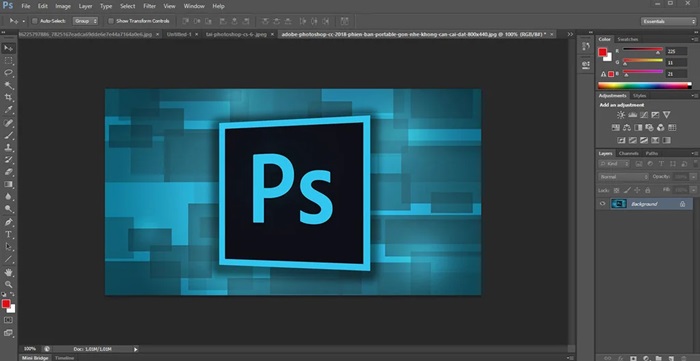The image size is (700, 361).
Task: Open the Auto-Select Group dropdown
Action: click(x=85, y=21)
